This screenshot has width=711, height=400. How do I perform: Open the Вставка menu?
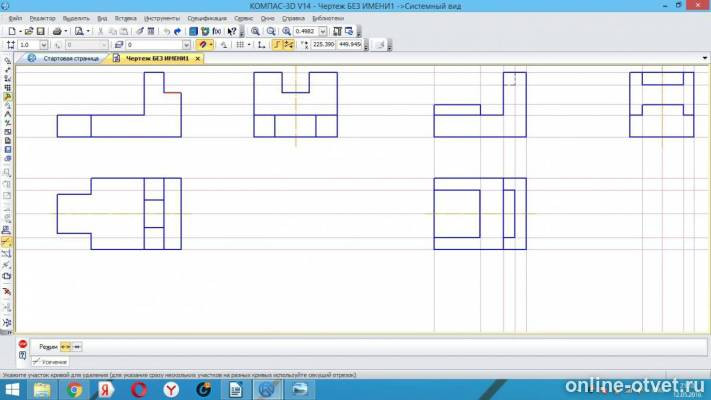tap(126, 18)
